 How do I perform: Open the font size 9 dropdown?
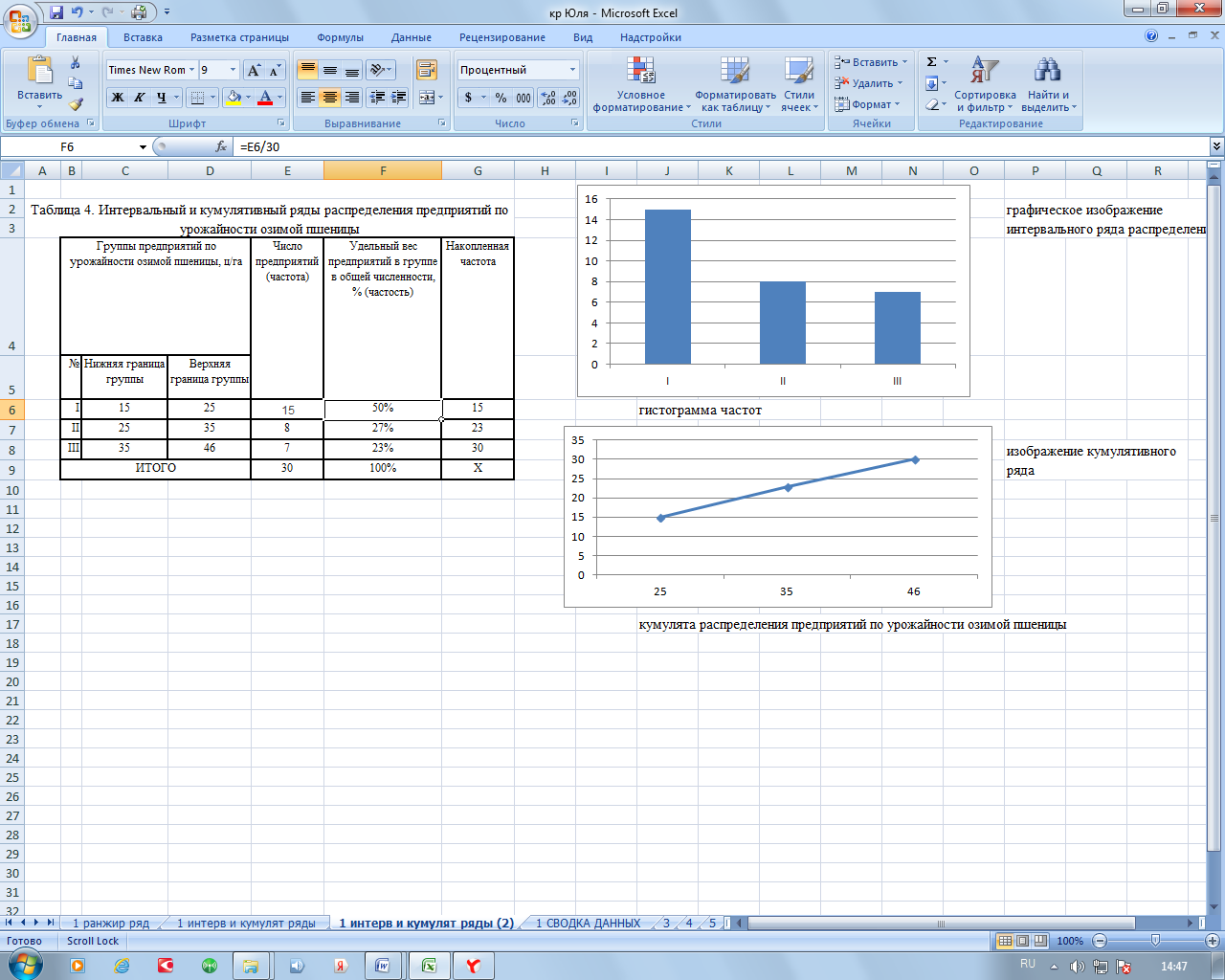pos(233,70)
